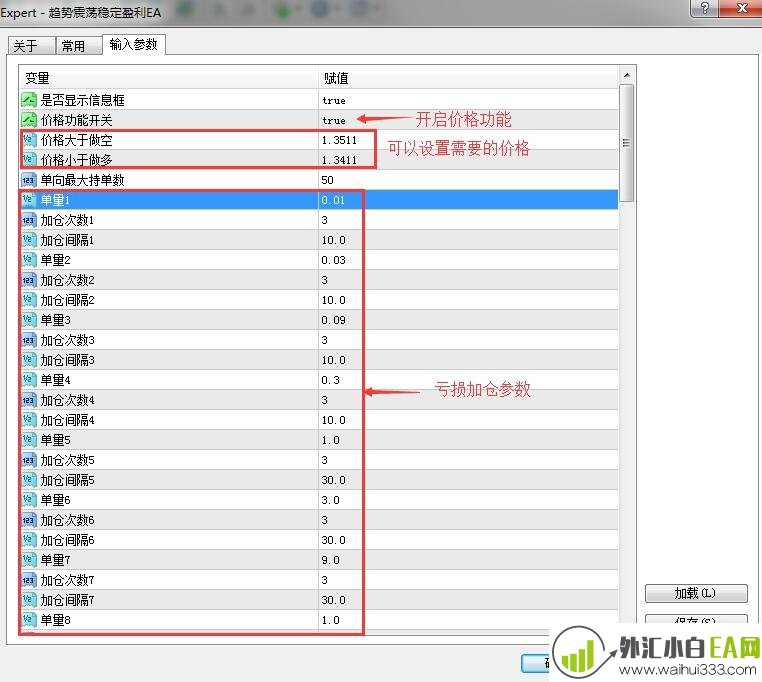Screen dimensions: 762x682
Task: Click the 3 value of 加仓次数6
Action: (325, 520)
